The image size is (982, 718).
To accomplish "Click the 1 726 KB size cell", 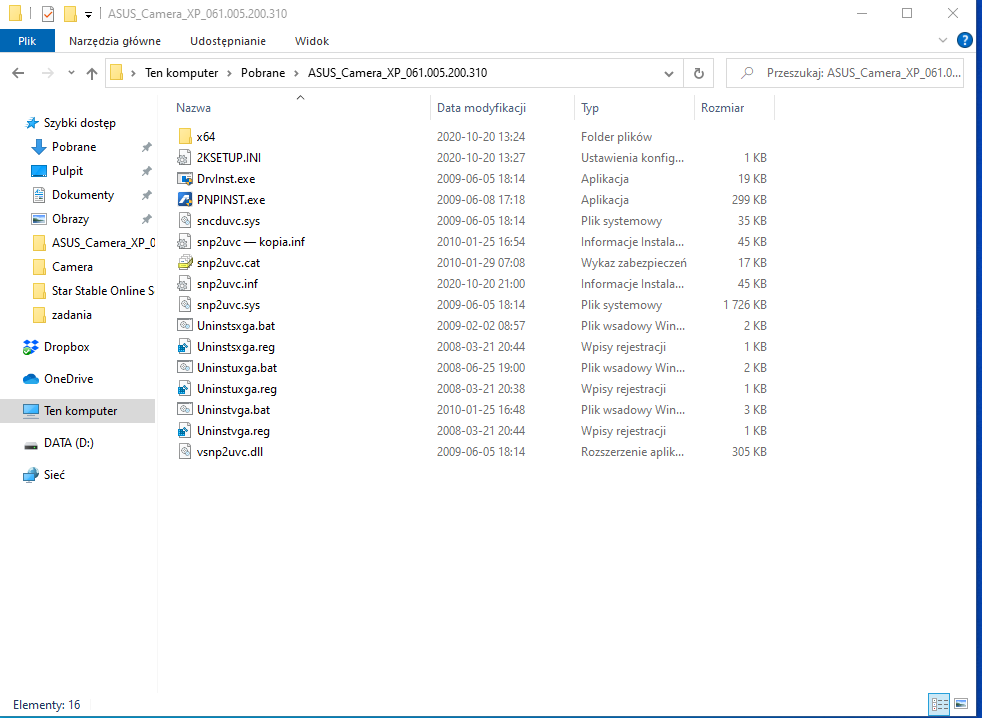I will pos(745,305).
